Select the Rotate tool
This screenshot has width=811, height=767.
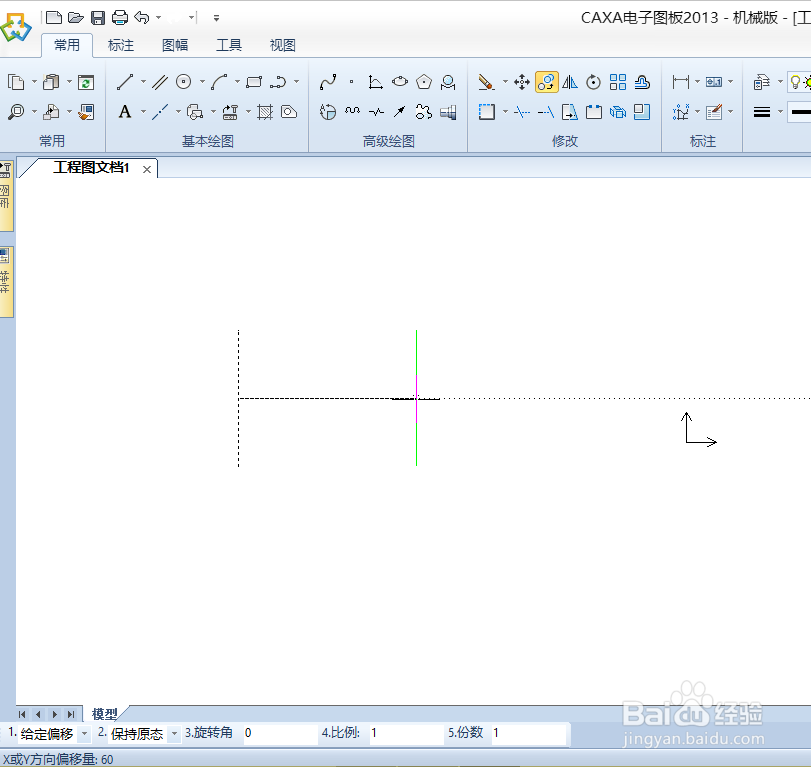tap(594, 82)
